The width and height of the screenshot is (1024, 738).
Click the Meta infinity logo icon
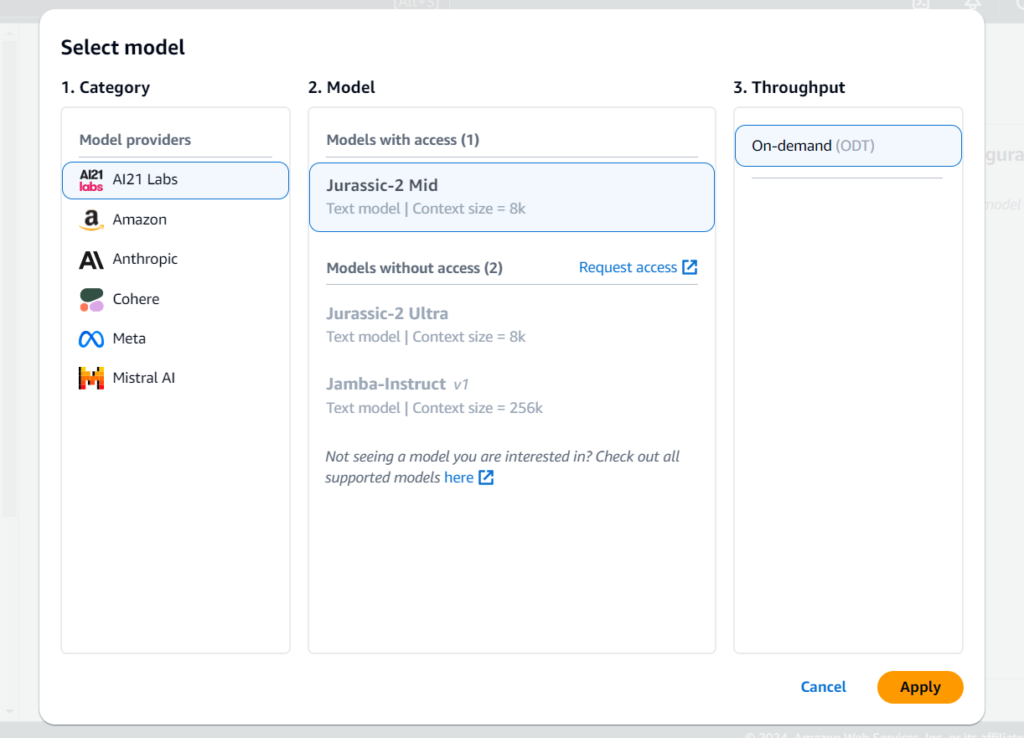click(x=90, y=338)
